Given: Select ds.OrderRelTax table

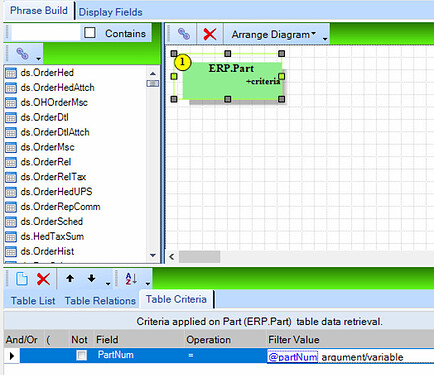Looking at the screenshot, I should pyautogui.click(x=53, y=177).
